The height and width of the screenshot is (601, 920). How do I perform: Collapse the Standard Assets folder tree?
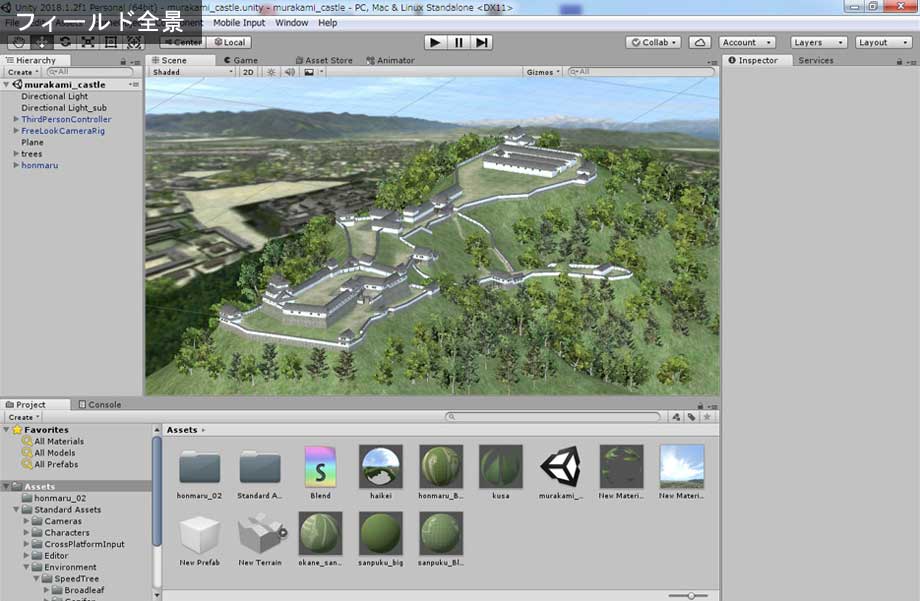pyautogui.click(x=16, y=509)
